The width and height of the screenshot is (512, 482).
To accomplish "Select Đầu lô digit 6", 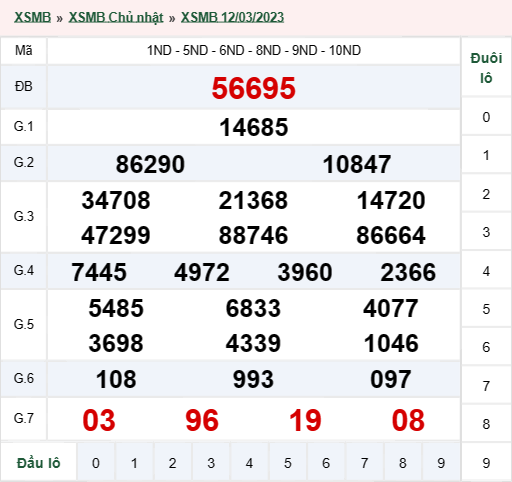I will click(326, 463).
